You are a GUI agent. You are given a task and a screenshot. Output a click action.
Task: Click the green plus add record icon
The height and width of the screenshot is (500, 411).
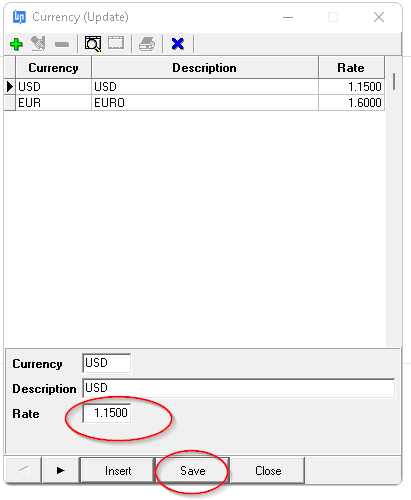click(16, 44)
